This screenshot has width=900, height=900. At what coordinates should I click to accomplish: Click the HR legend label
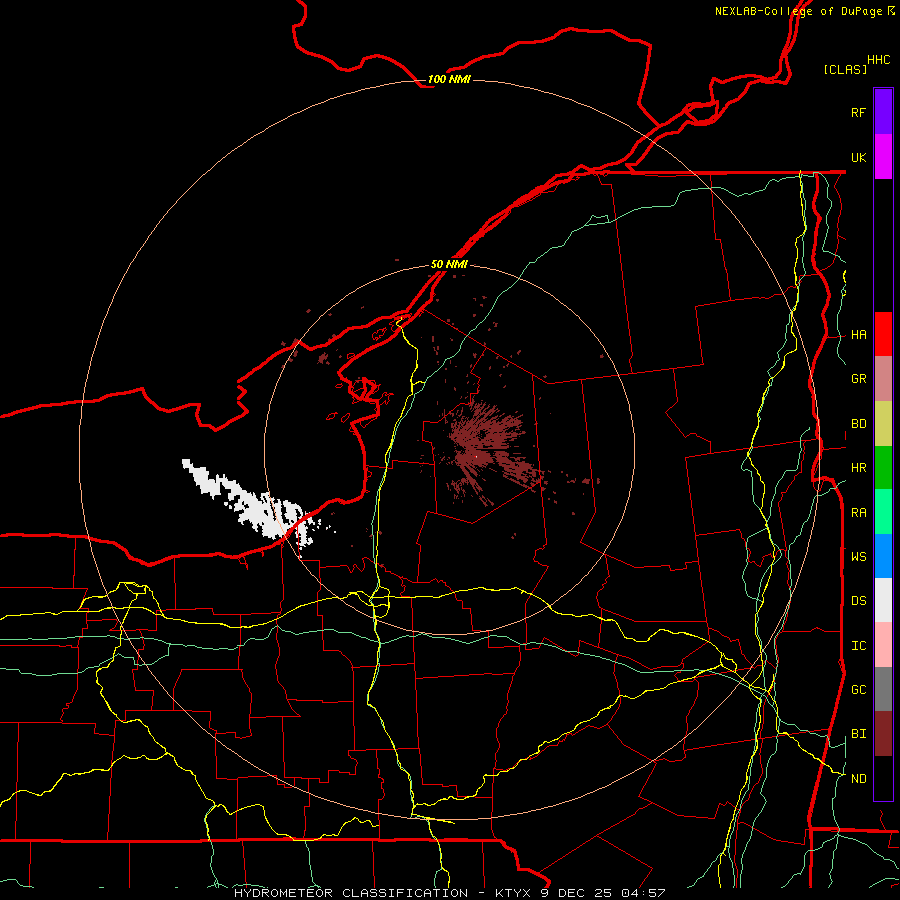tap(858, 468)
